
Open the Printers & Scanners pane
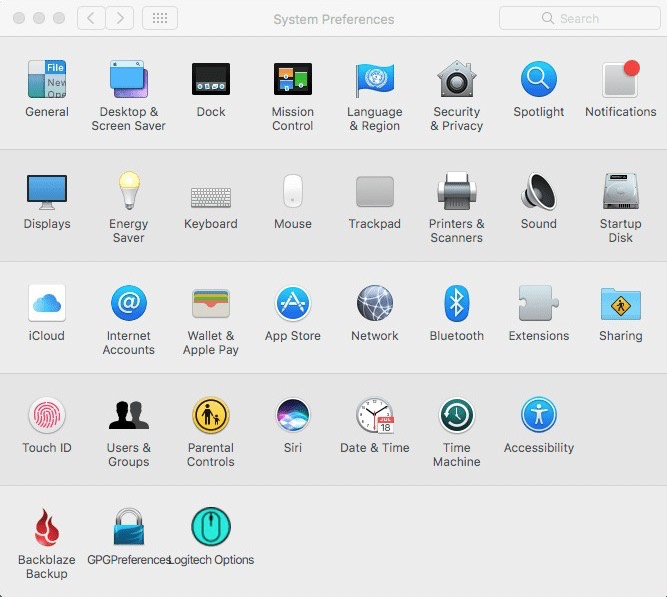pyautogui.click(x=456, y=192)
